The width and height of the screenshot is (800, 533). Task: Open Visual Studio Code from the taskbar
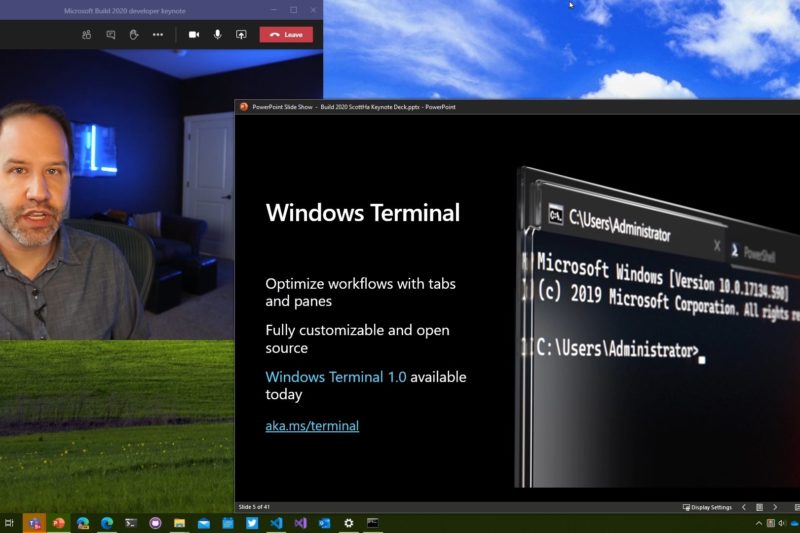pos(276,523)
